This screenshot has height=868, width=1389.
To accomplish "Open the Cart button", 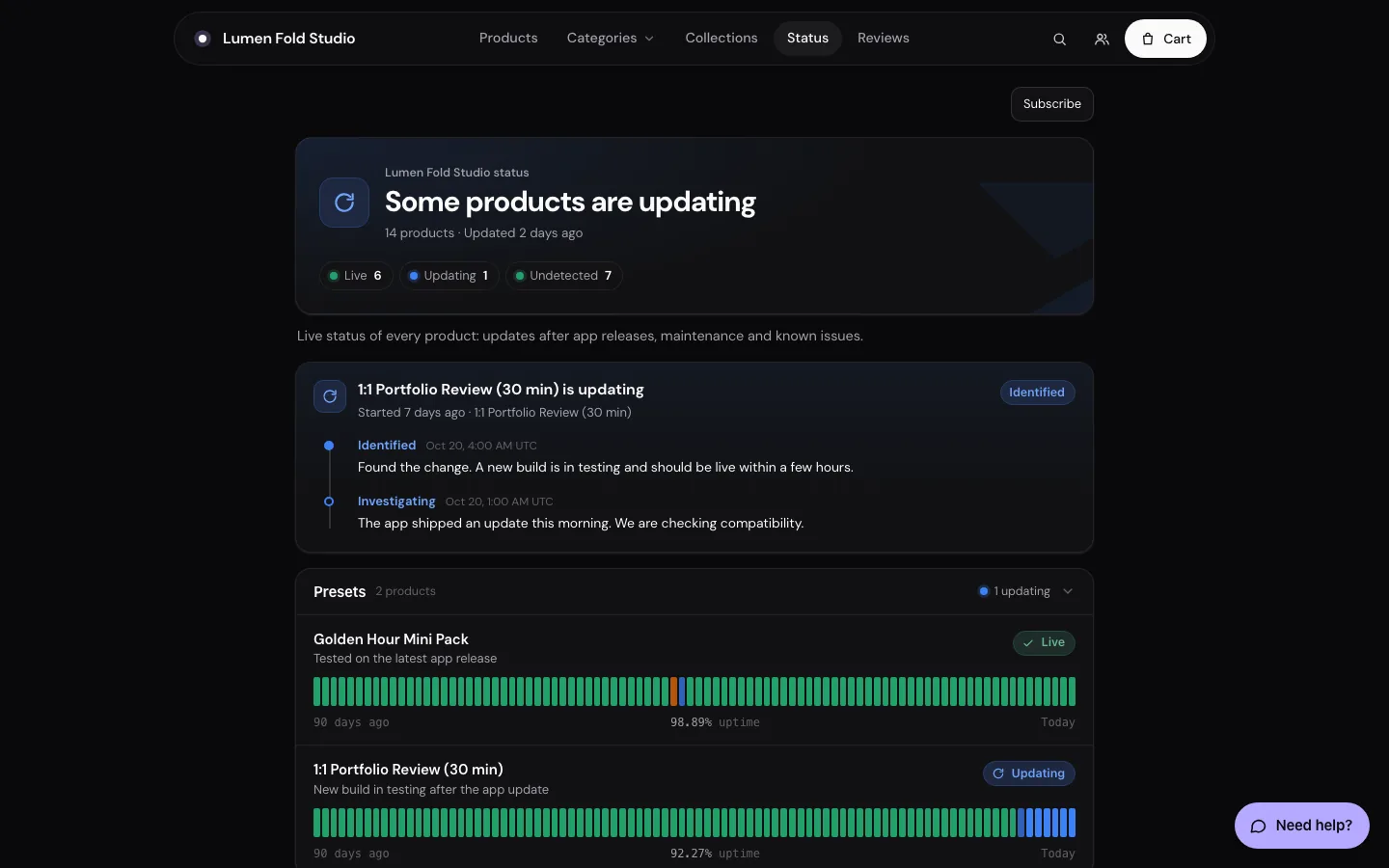I will [x=1165, y=39].
